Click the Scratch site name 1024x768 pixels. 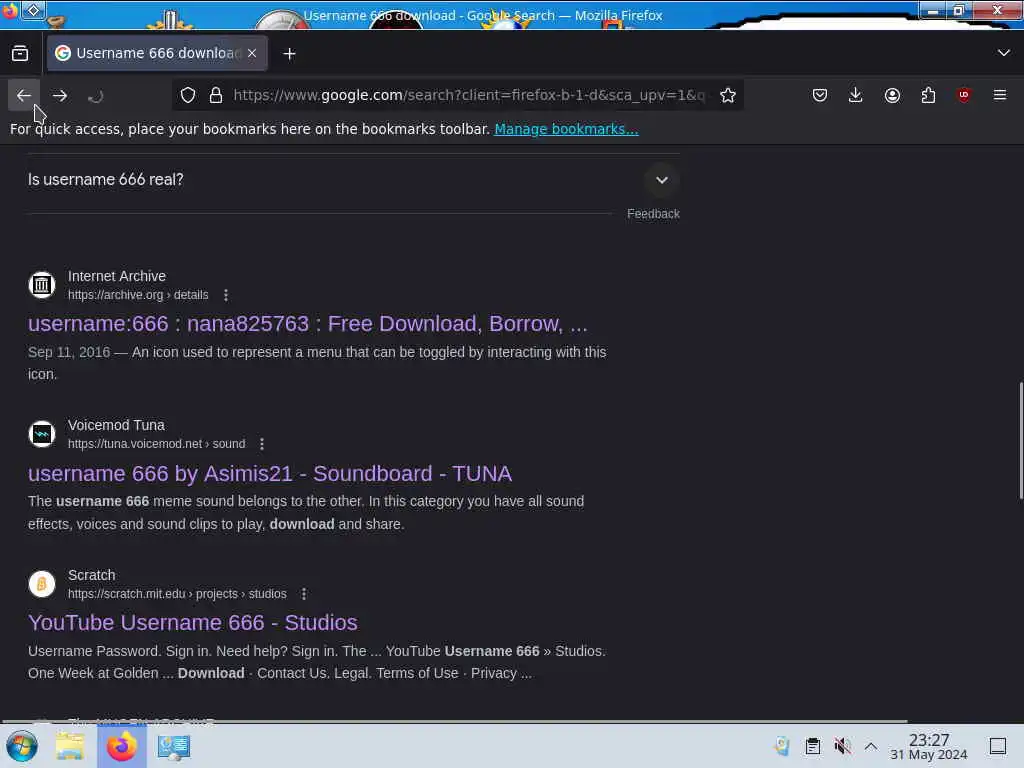point(91,575)
